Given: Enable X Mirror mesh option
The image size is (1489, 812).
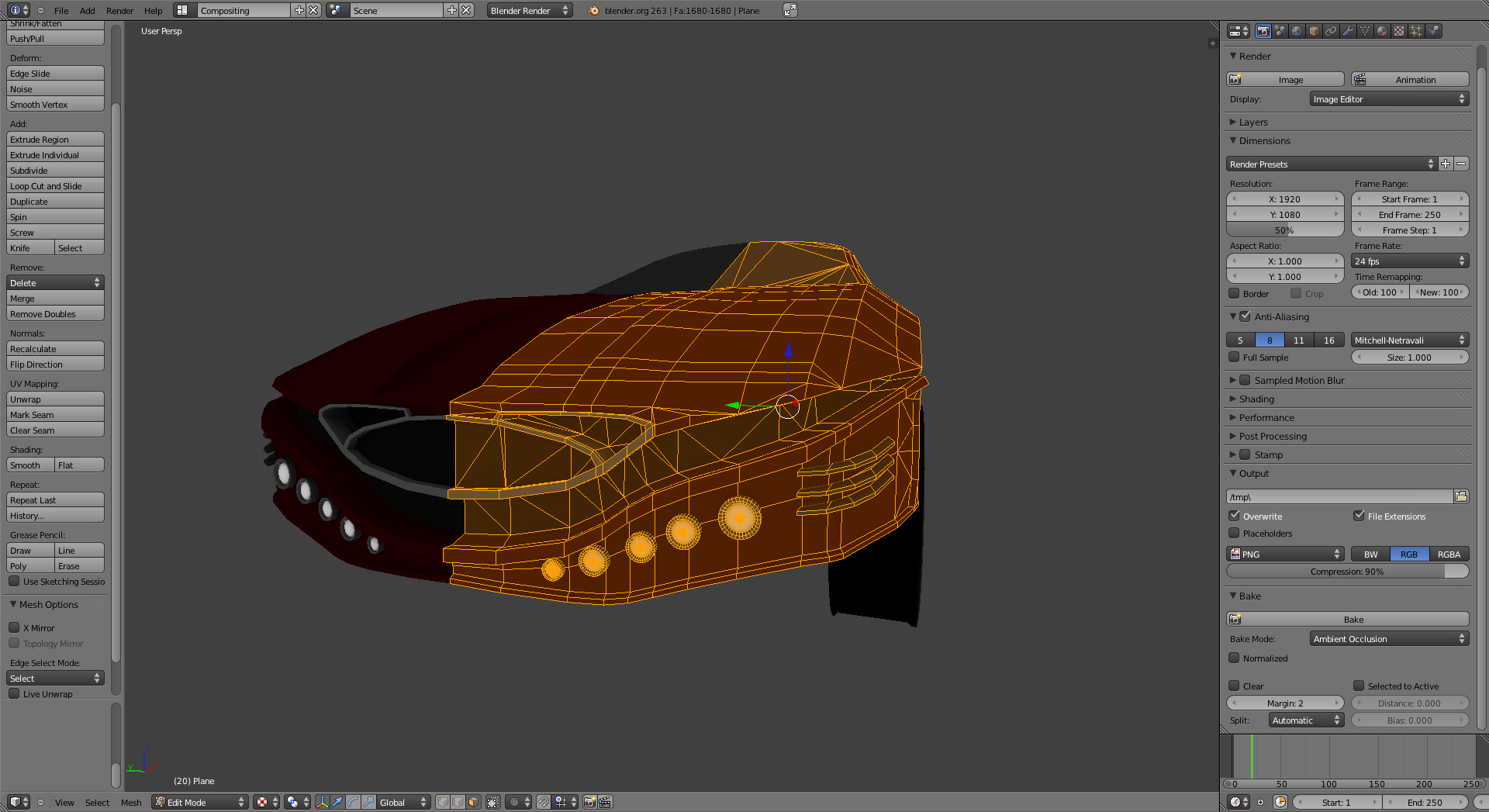Looking at the screenshot, I should 14,627.
